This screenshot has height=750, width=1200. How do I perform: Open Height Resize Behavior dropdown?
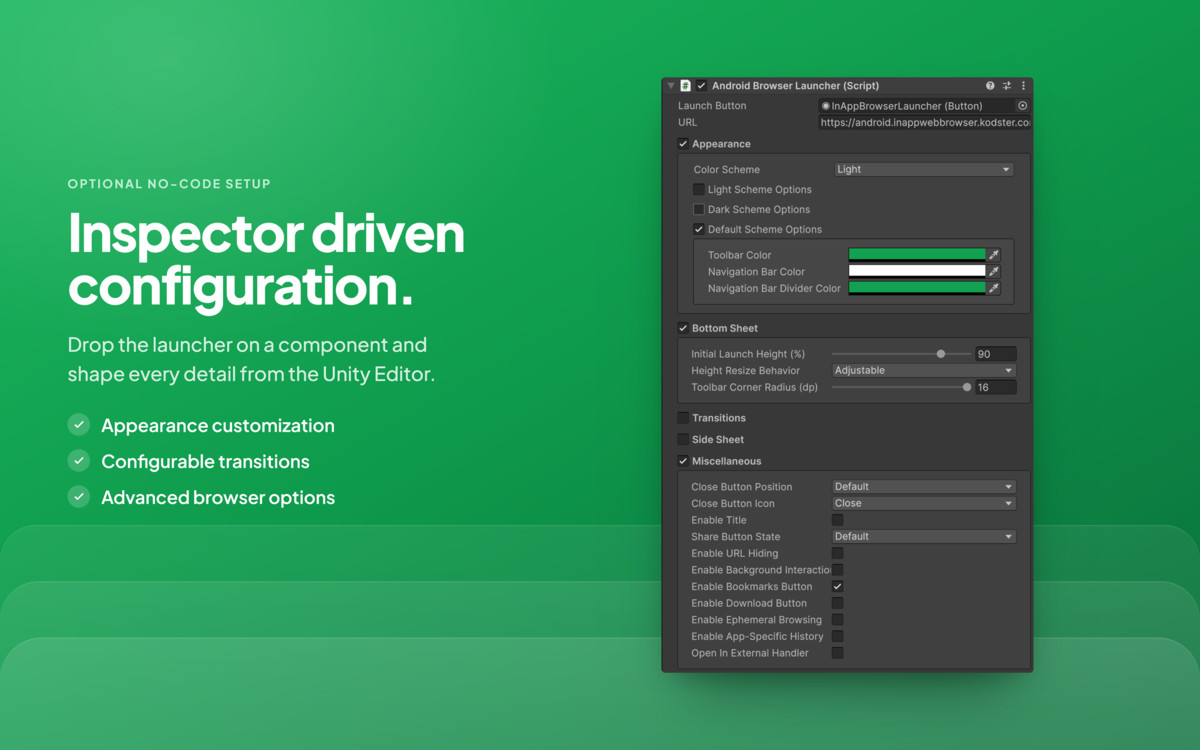click(924, 370)
